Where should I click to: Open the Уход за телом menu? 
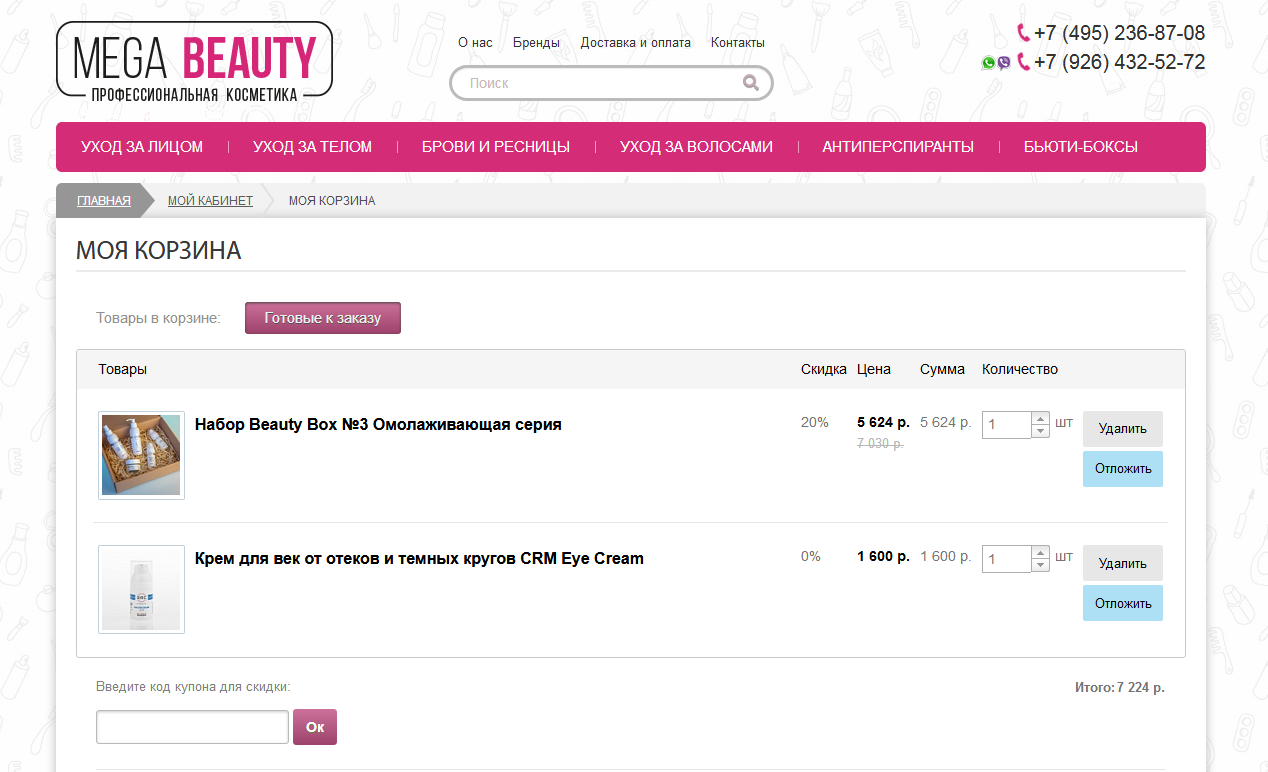point(312,147)
